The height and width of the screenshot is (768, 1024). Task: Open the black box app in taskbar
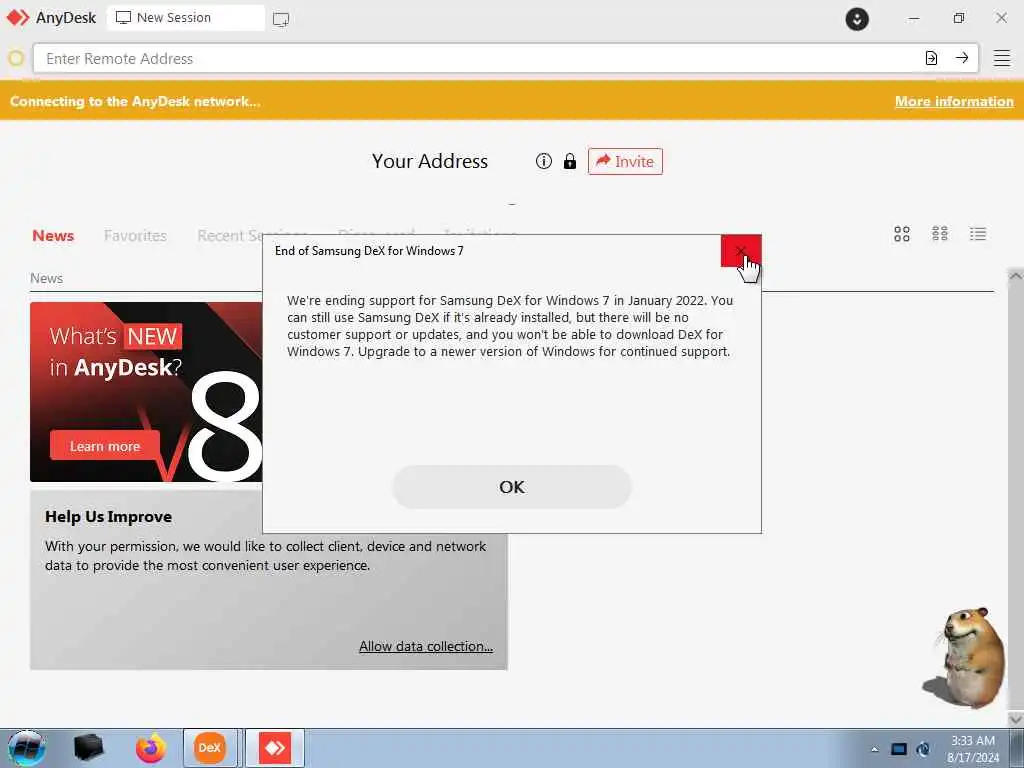[x=88, y=748]
